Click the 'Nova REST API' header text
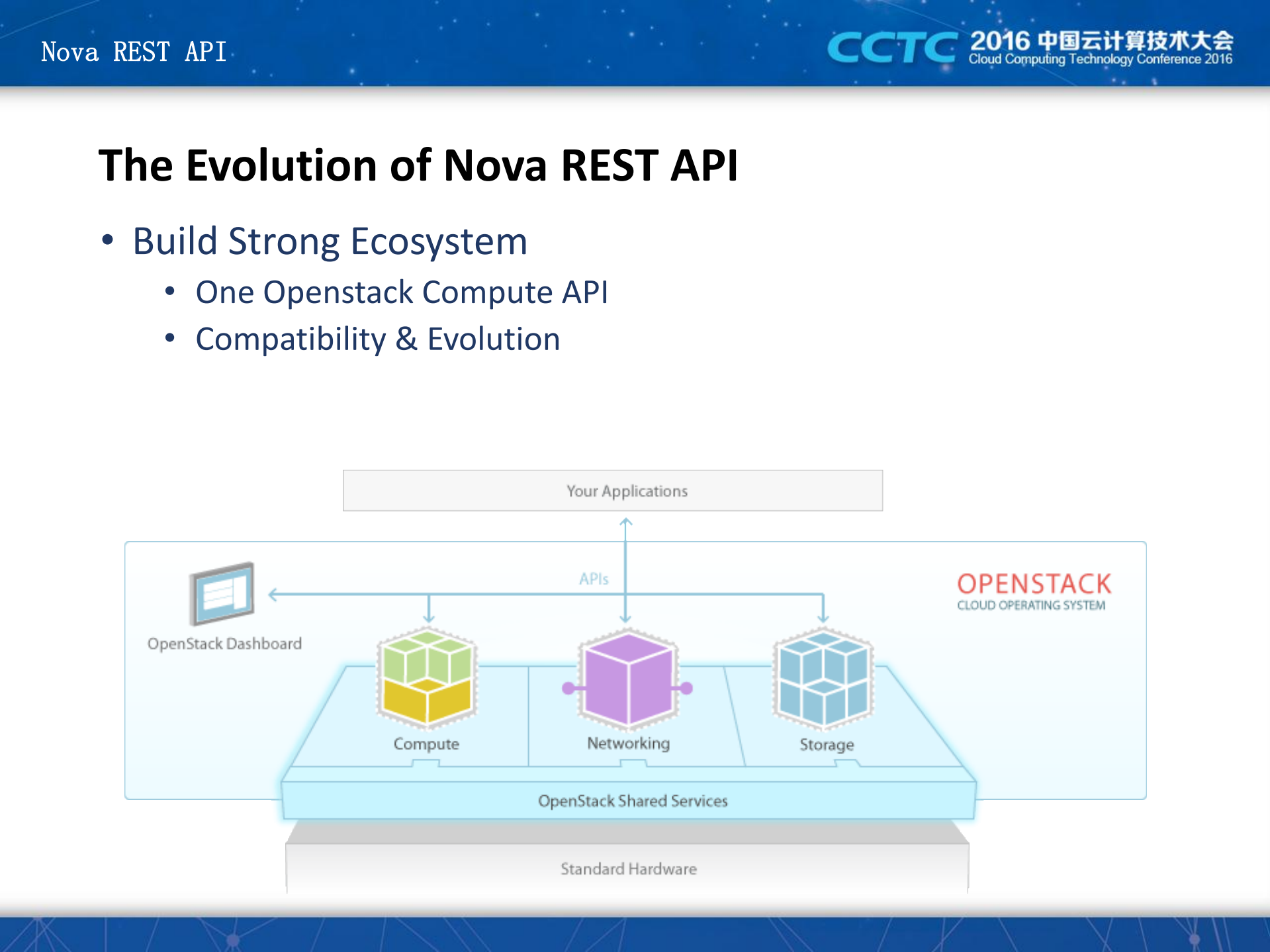Viewport: 1270px width, 952px height. 134,52
